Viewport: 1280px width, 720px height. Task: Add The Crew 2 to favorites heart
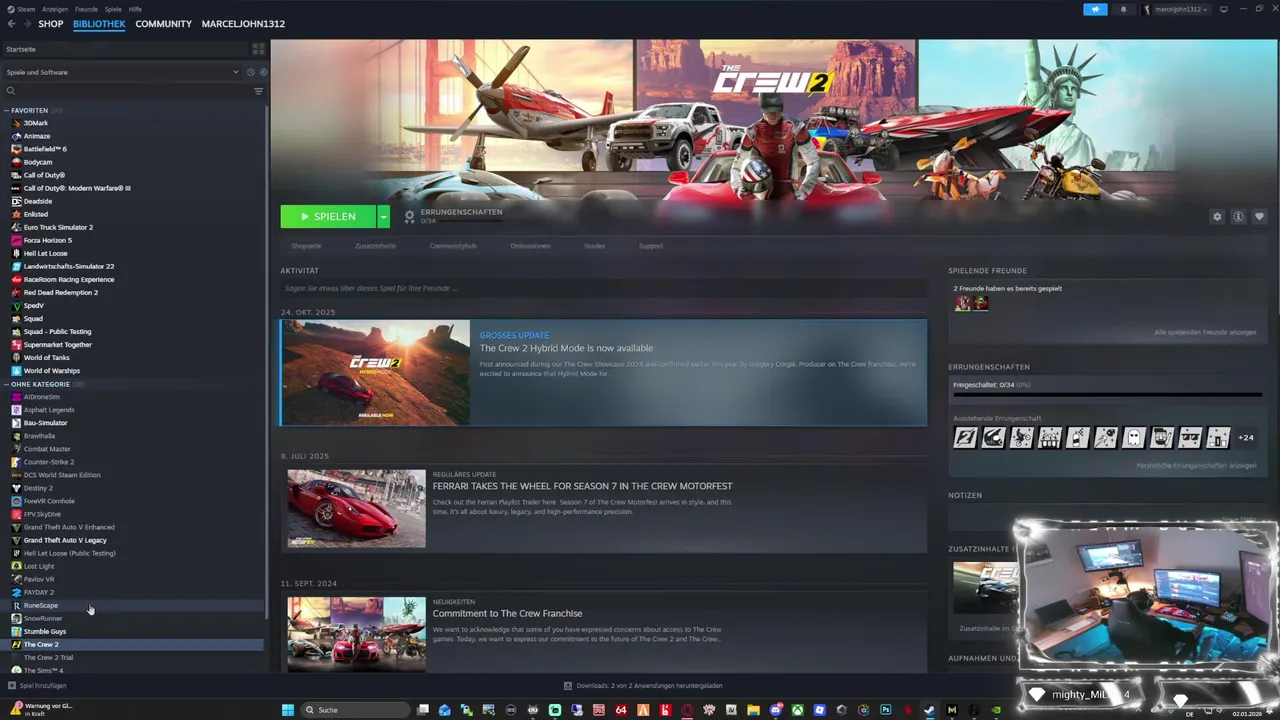[1259, 216]
